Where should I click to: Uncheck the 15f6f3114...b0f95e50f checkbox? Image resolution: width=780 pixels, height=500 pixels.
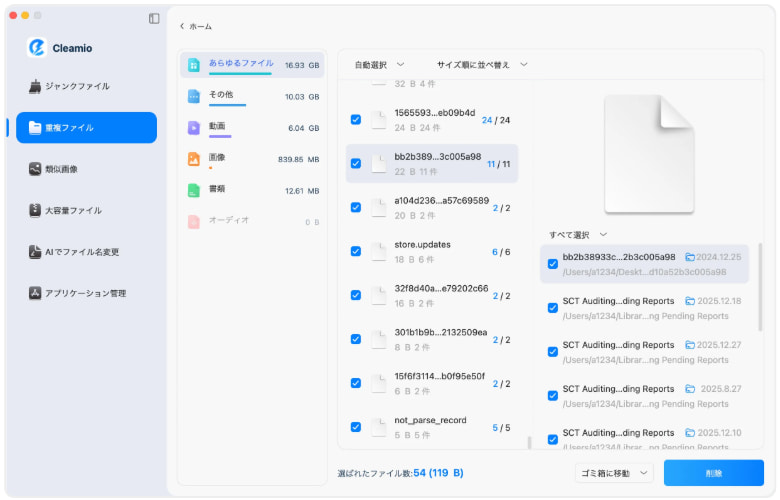(356, 383)
